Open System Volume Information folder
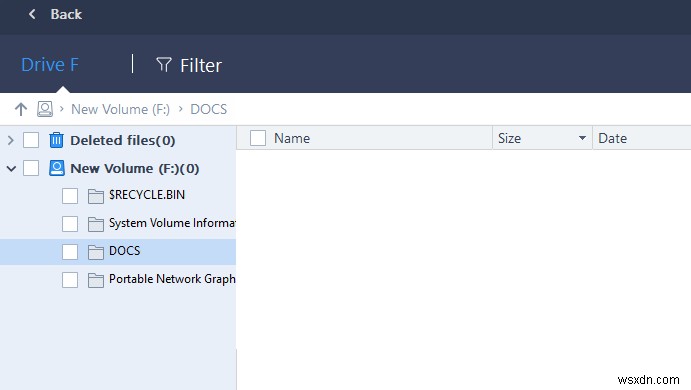The height and width of the screenshot is (390, 691). point(172,223)
